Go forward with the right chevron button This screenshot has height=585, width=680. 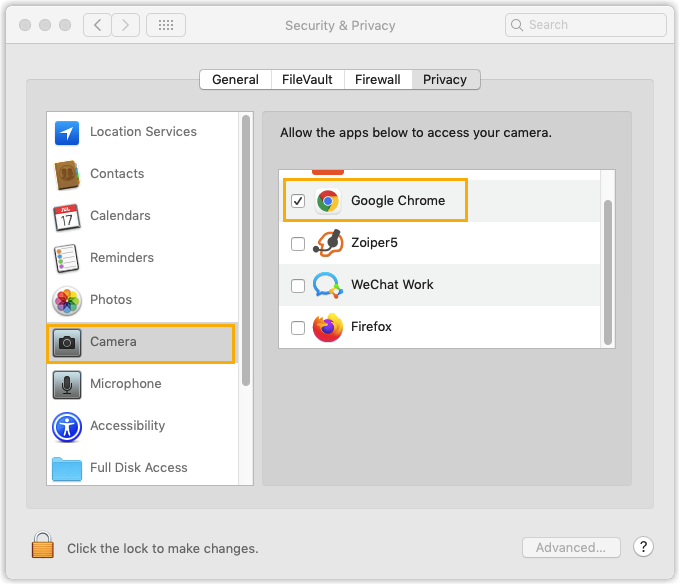(x=126, y=25)
